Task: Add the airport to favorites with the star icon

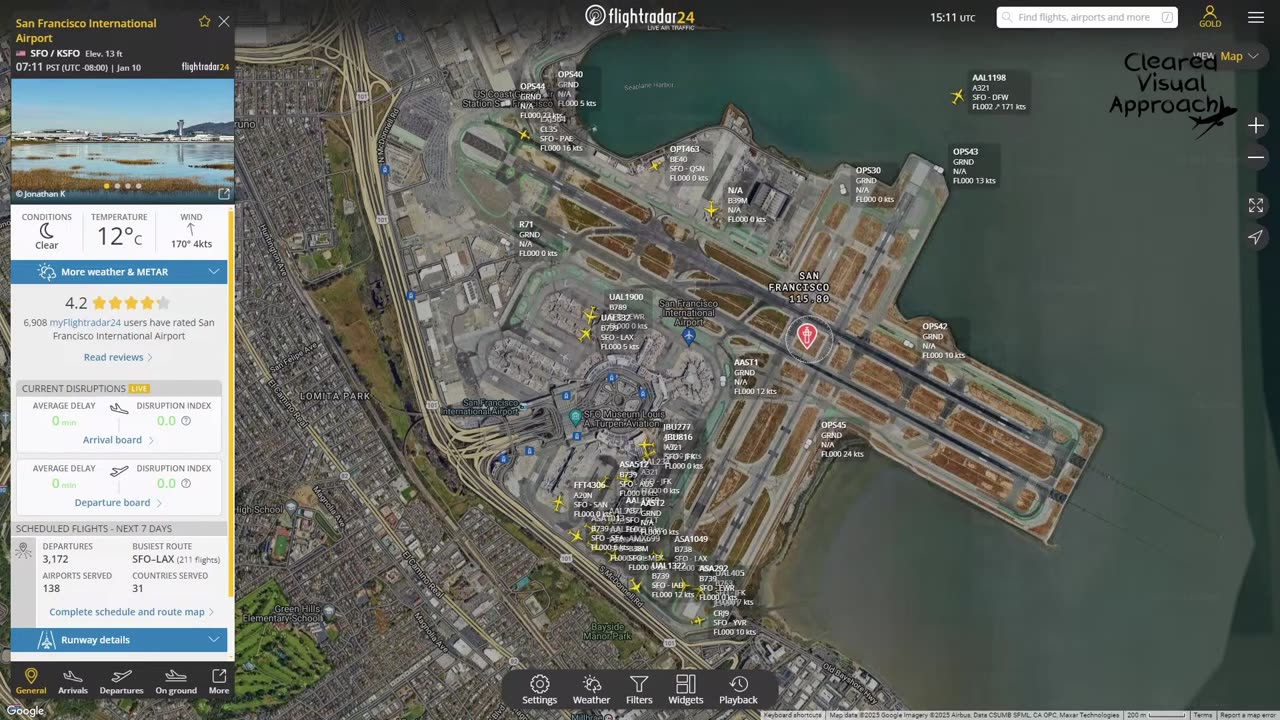Action: 205,21
